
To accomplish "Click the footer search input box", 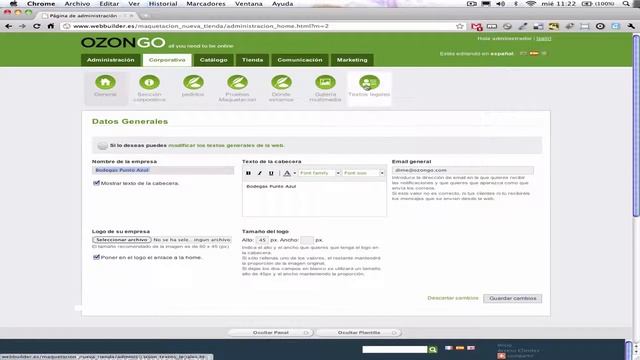I will pos(395,349).
